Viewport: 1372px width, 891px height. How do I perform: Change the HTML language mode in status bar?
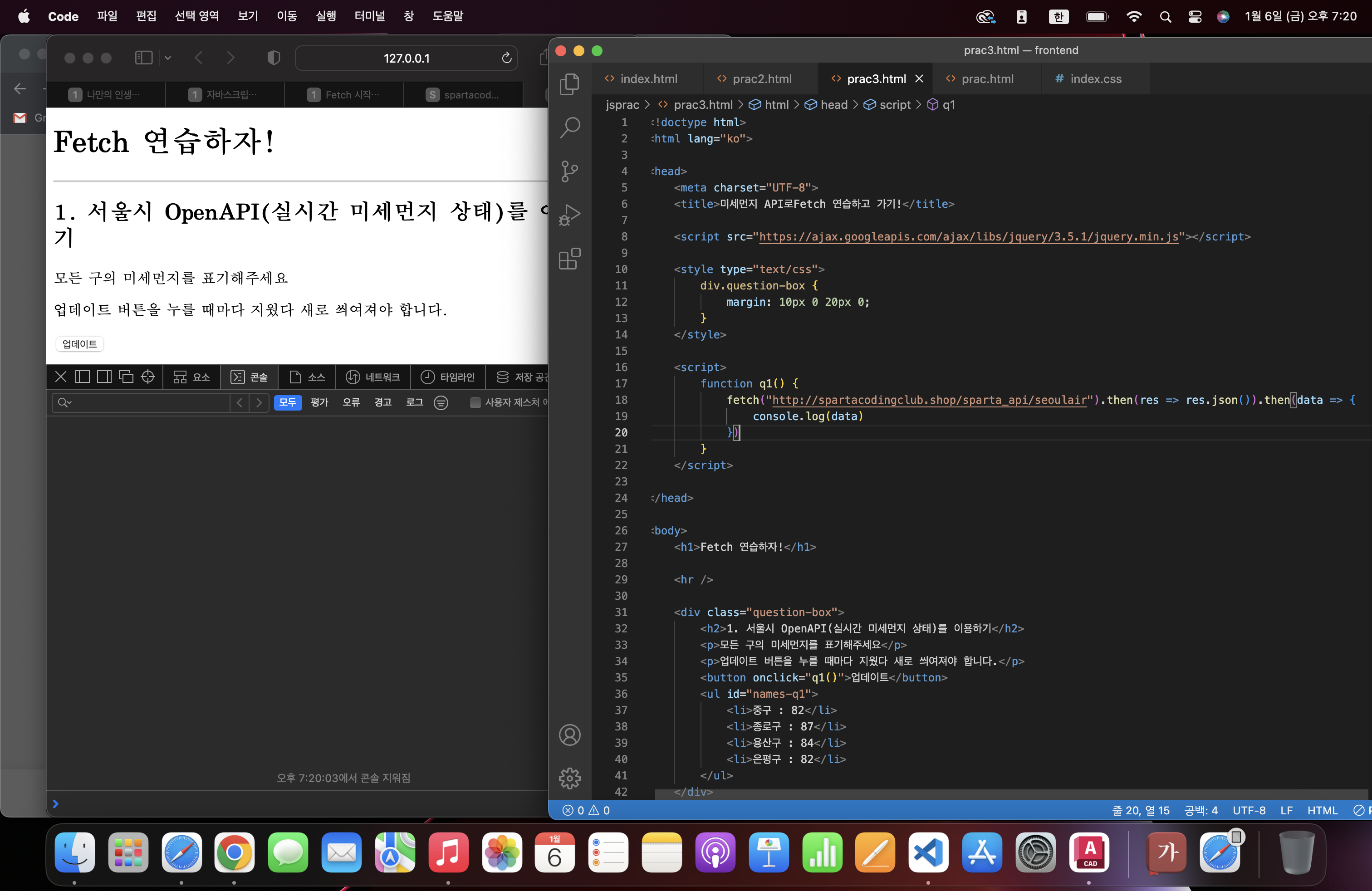[x=1322, y=810]
